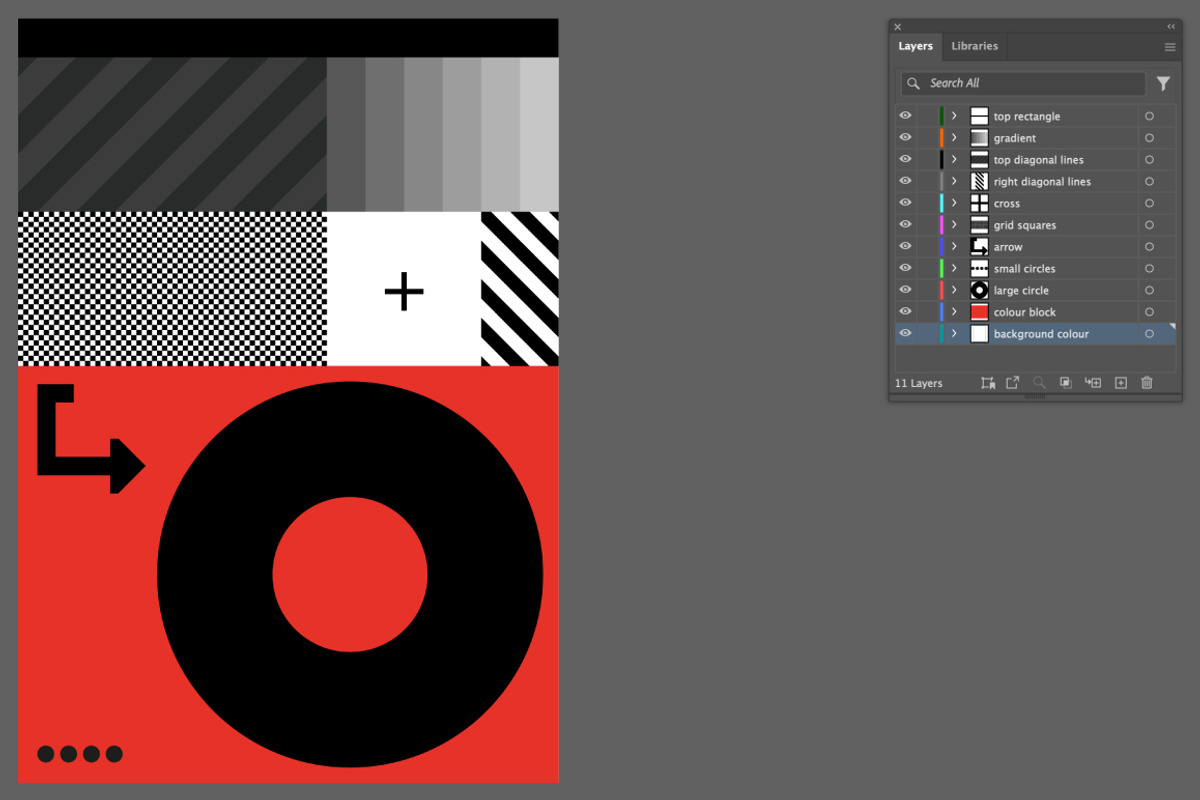The image size is (1200, 800).
Task: Expand the small circles layer
Action: coord(954,268)
